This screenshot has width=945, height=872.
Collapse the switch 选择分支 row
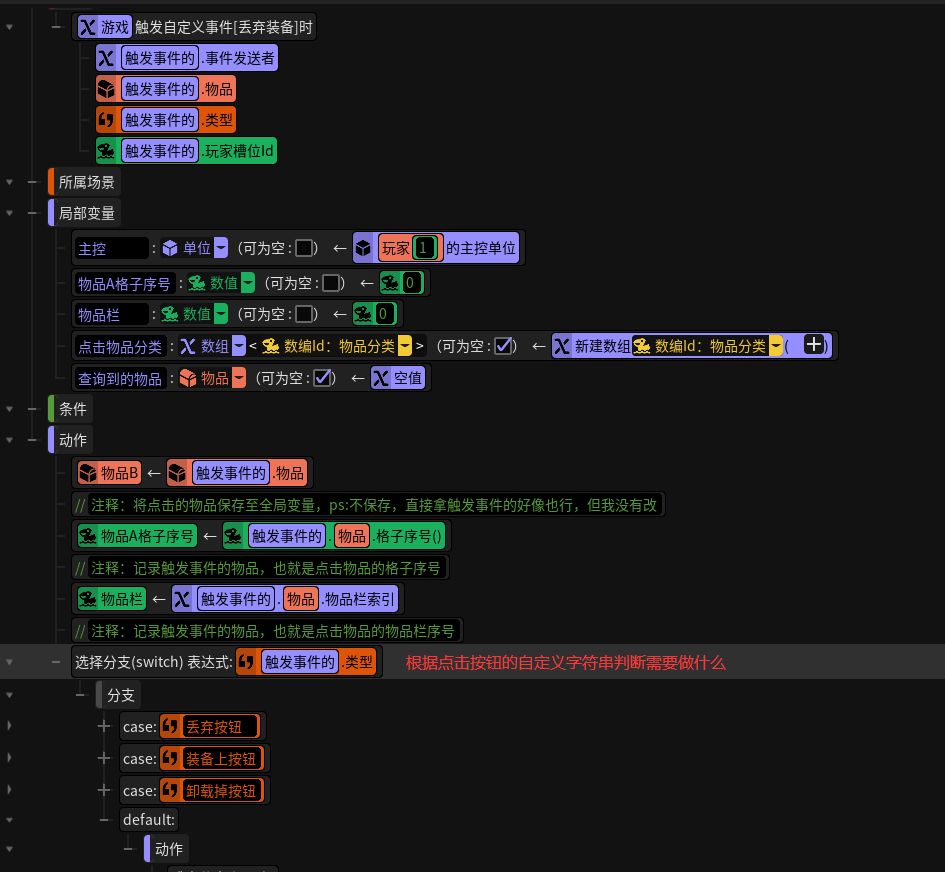(55, 662)
